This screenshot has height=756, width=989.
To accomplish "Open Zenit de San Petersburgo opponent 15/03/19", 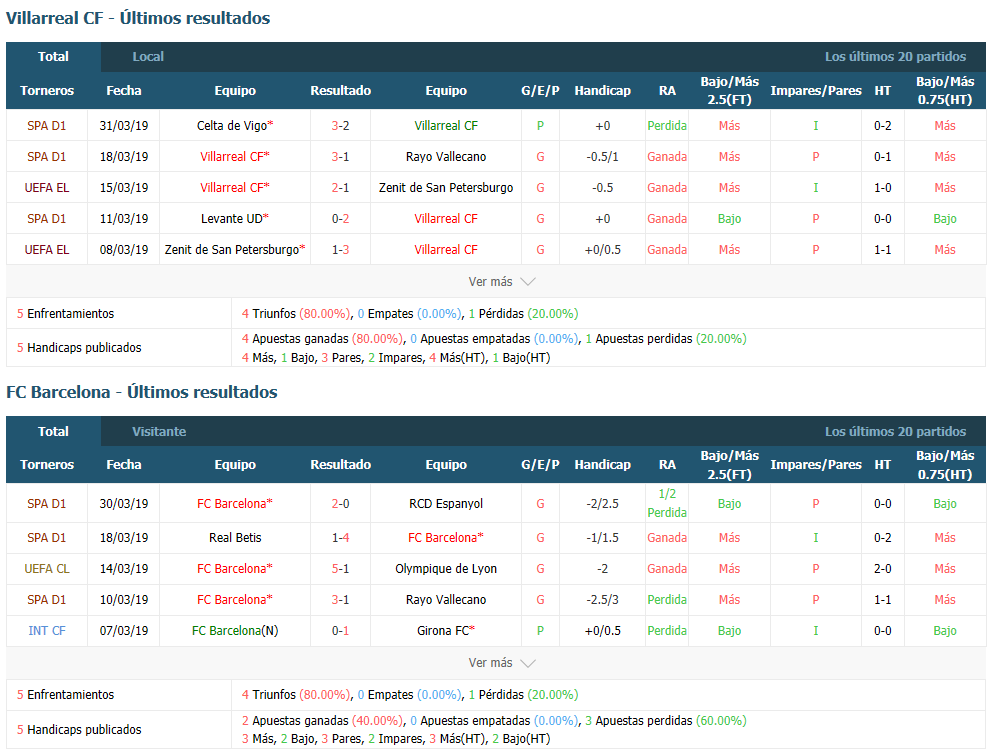I will click(446, 187).
